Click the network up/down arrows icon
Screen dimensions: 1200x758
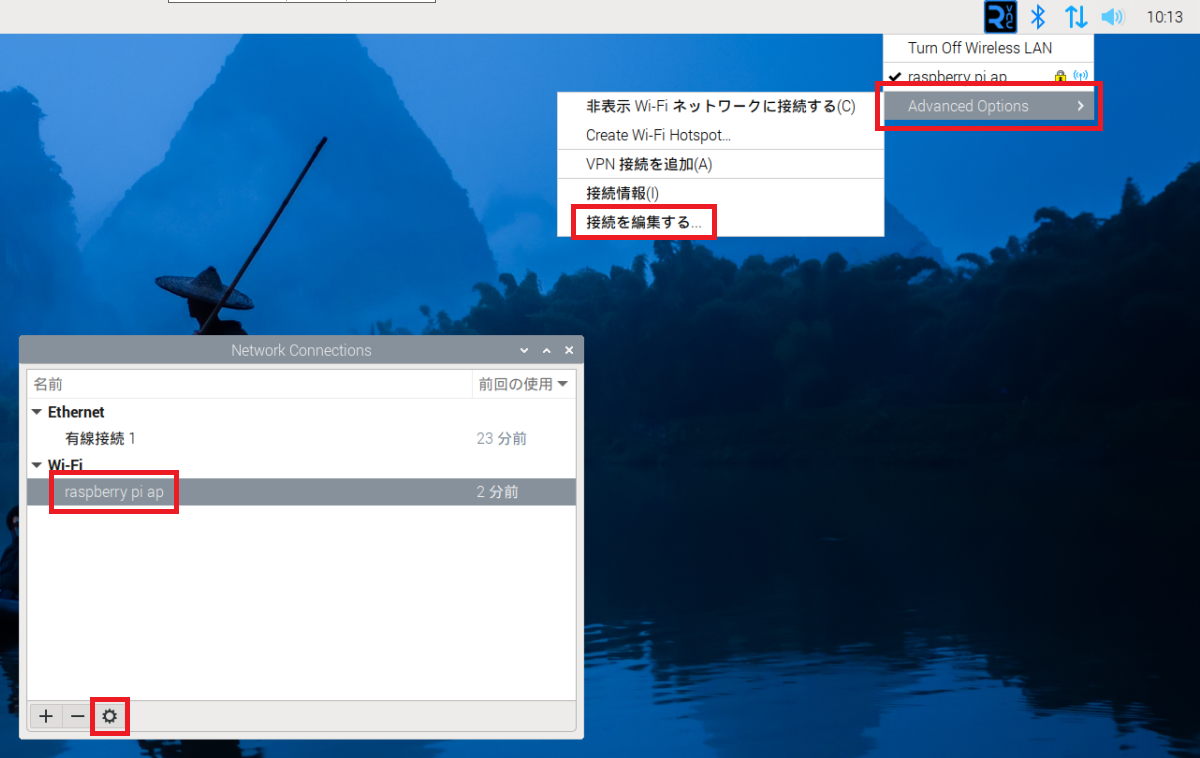[x=1076, y=17]
